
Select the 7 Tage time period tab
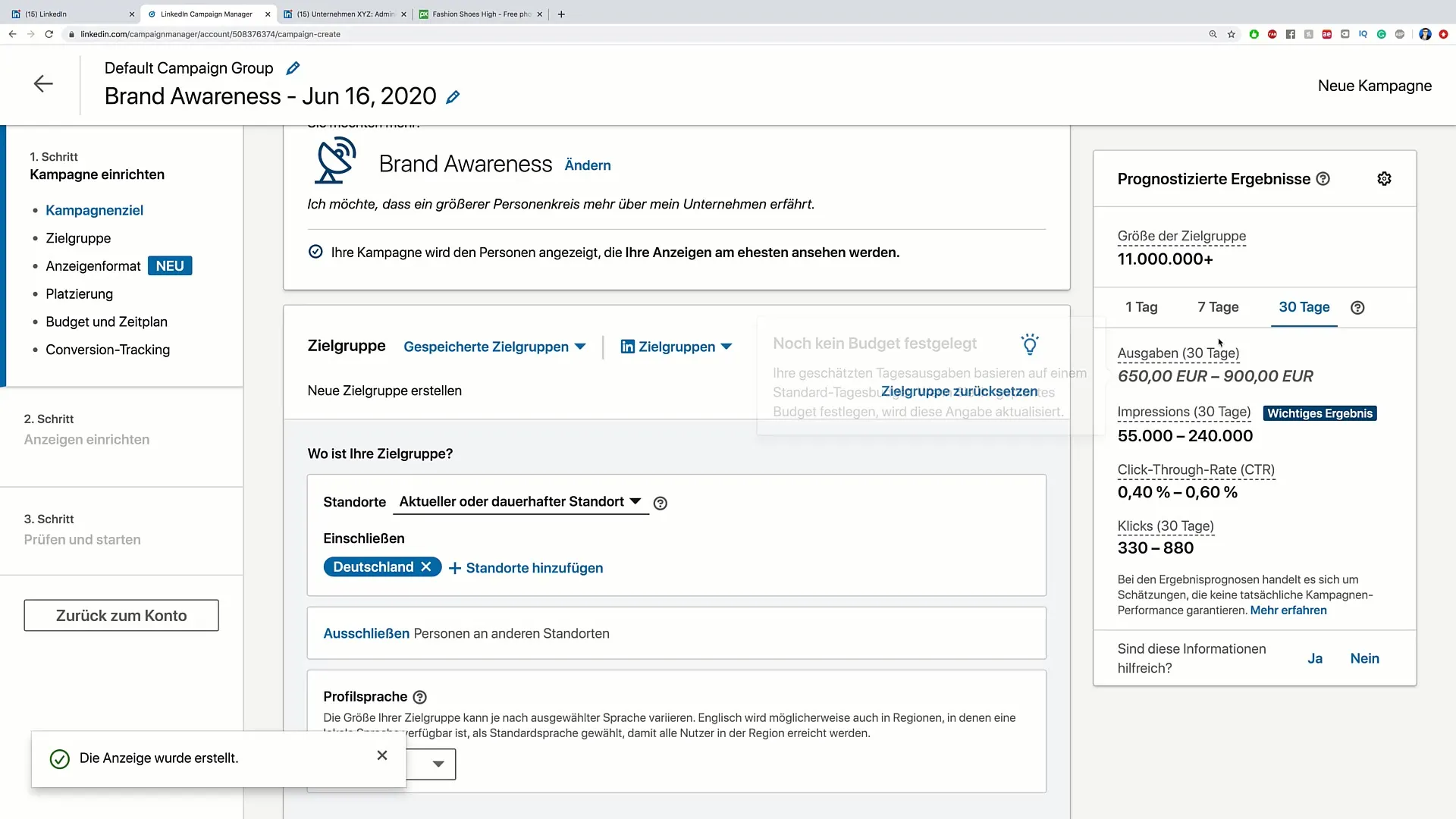pyautogui.click(x=1218, y=307)
